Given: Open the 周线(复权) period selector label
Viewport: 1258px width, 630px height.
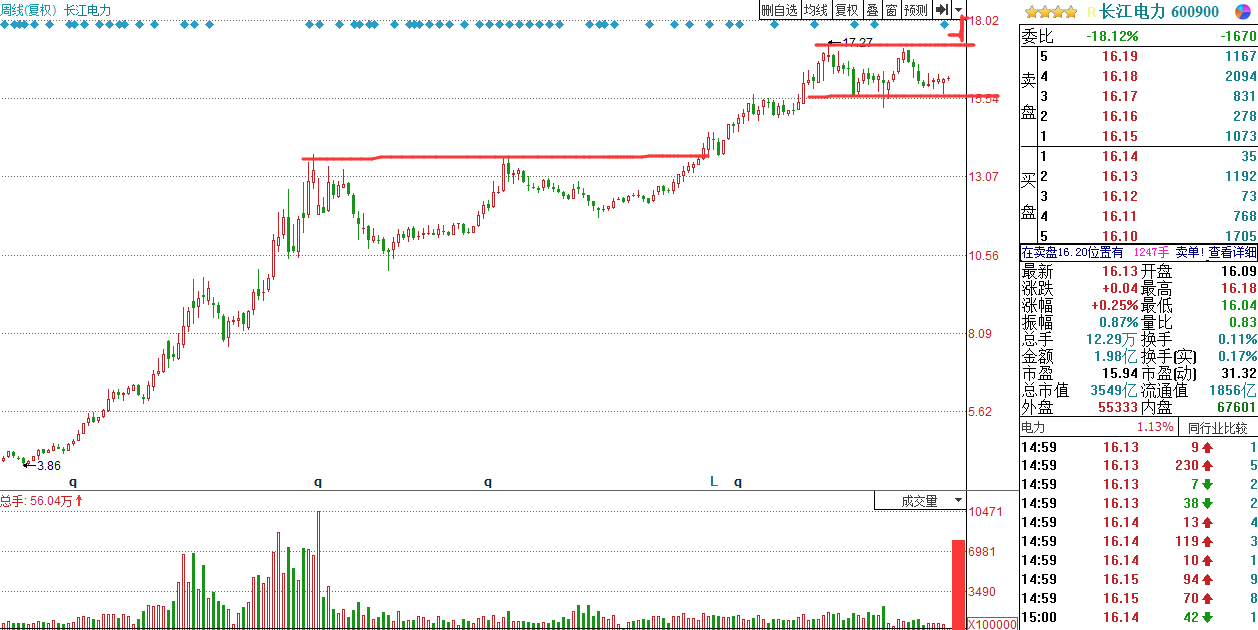Looking at the screenshot, I should click(29, 10).
